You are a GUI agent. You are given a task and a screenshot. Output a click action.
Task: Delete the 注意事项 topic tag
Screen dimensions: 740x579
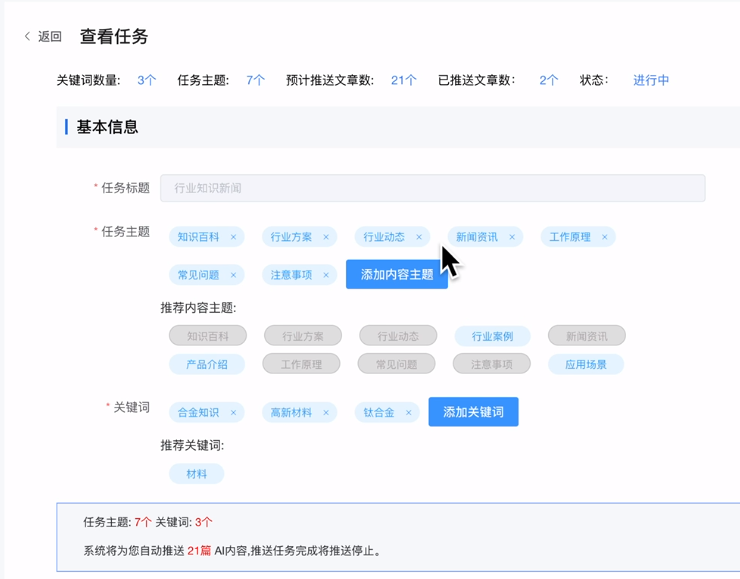tap(326, 275)
